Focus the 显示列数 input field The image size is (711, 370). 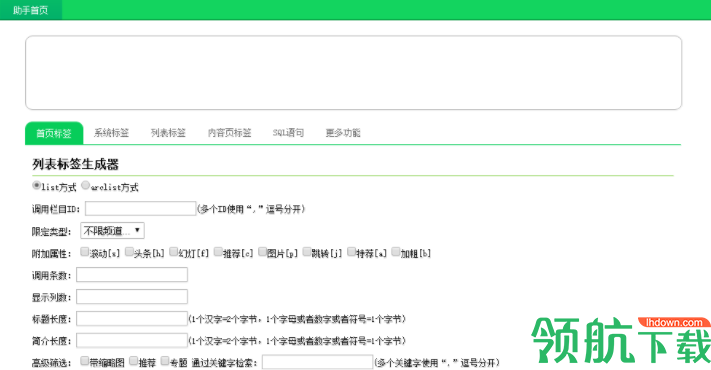pyautogui.click(x=132, y=297)
